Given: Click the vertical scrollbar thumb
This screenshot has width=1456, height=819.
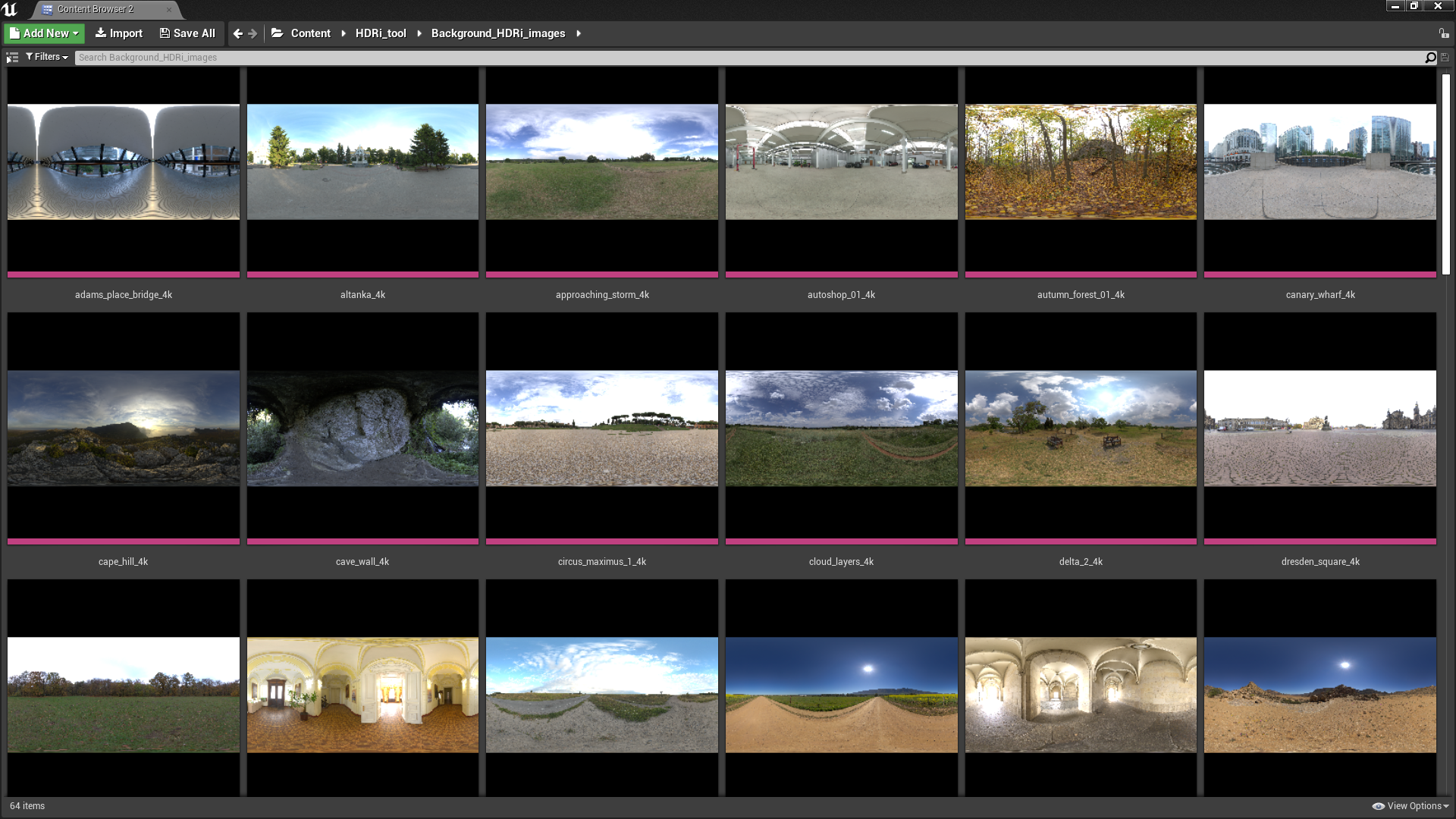Looking at the screenshot, I should click(x=1446, y=174).
